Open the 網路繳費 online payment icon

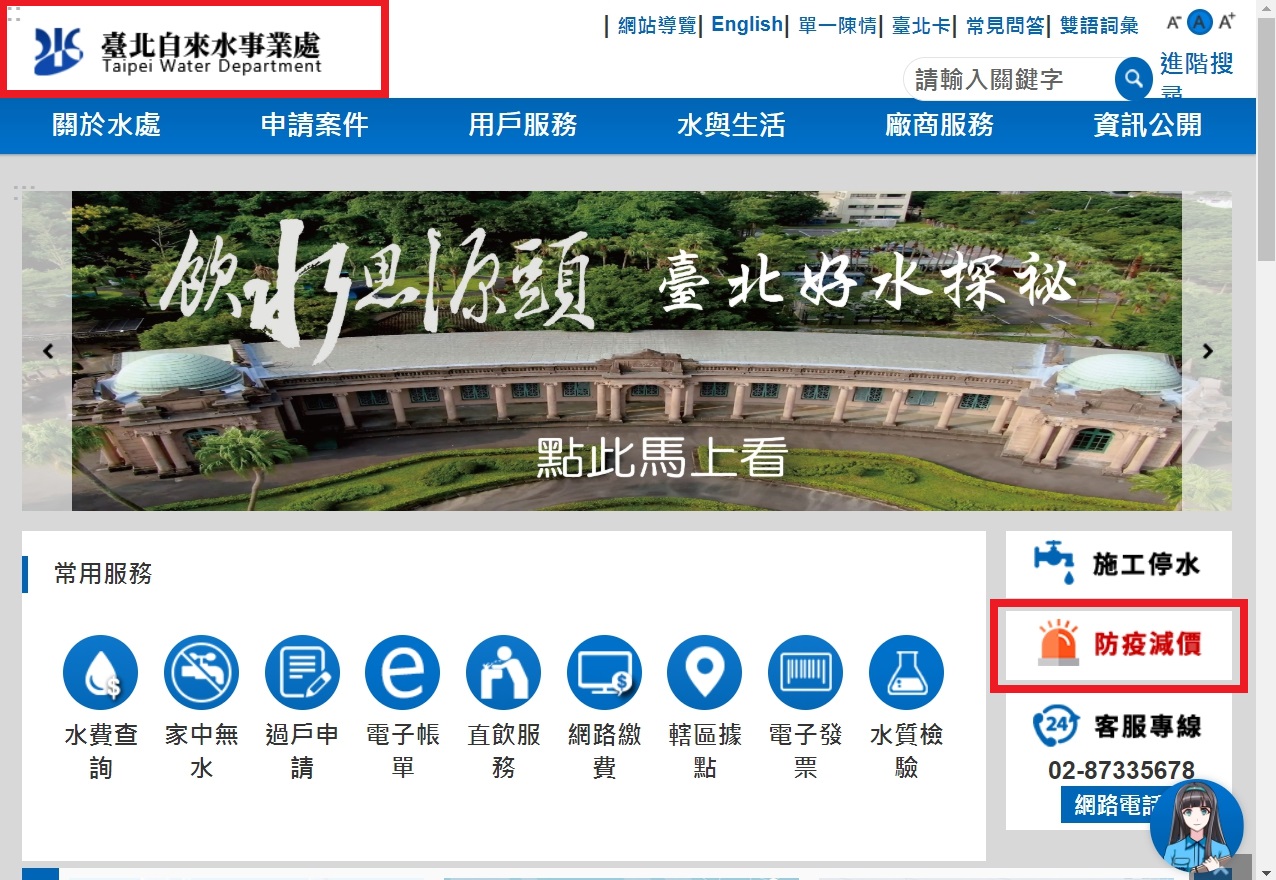tap(604, 673)
